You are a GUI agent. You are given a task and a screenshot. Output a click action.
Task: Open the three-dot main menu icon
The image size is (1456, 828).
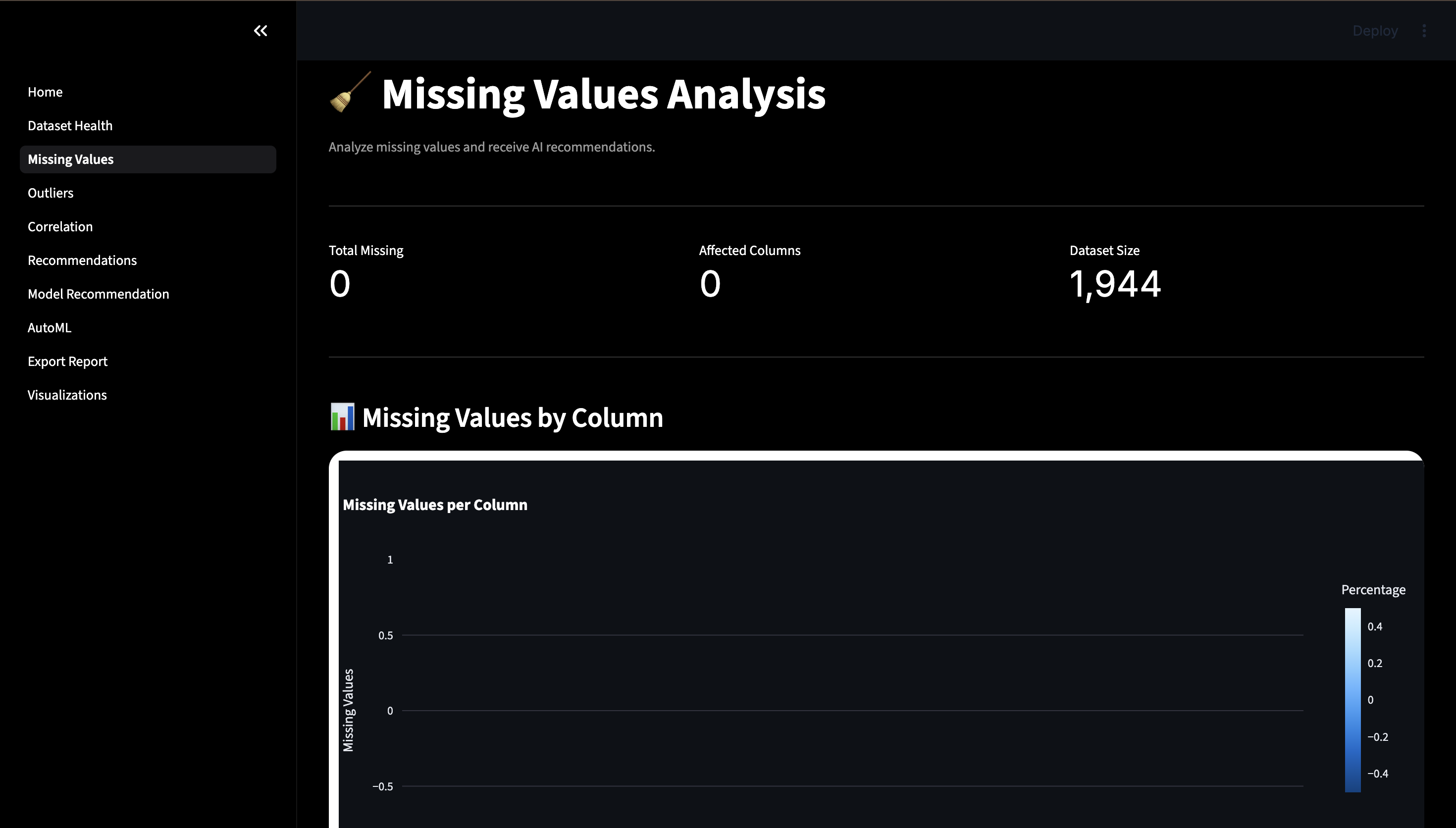pos(1424,31)
